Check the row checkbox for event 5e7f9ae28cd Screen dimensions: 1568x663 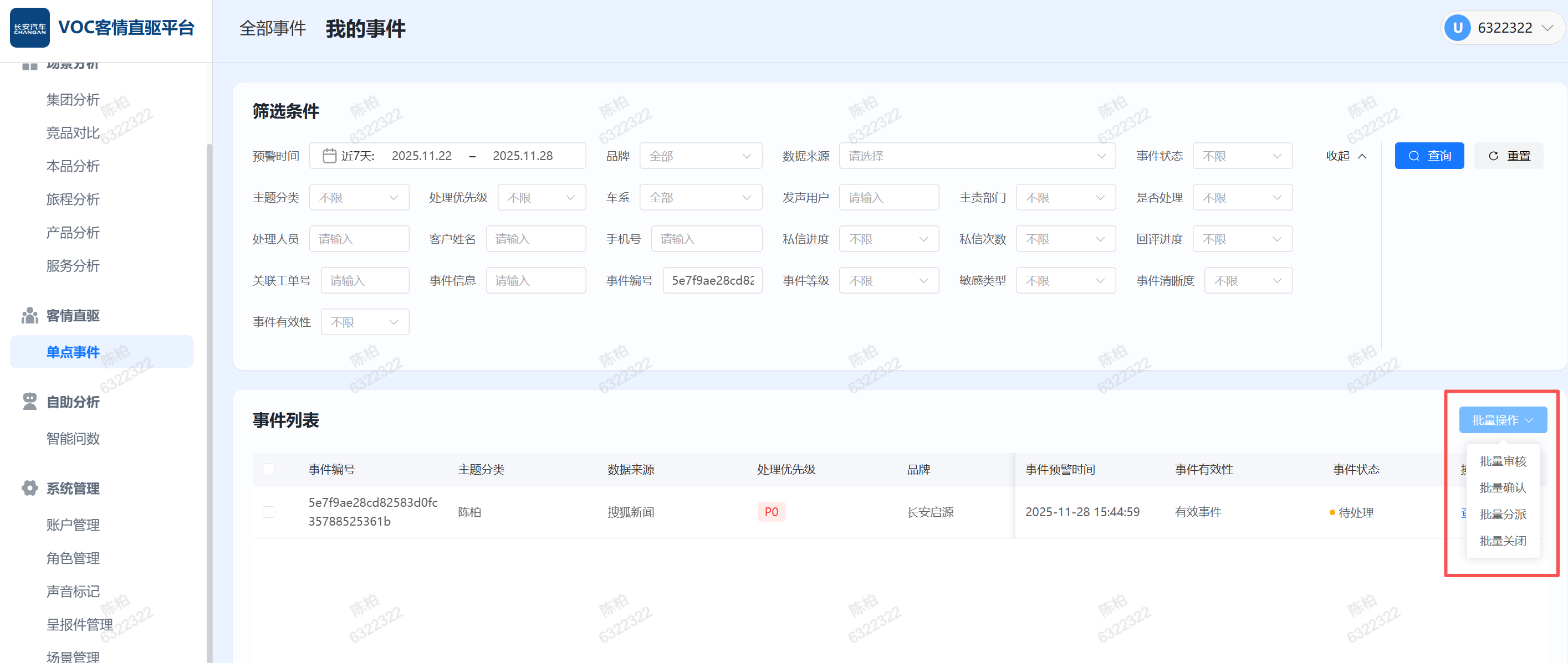coord(268,512)
